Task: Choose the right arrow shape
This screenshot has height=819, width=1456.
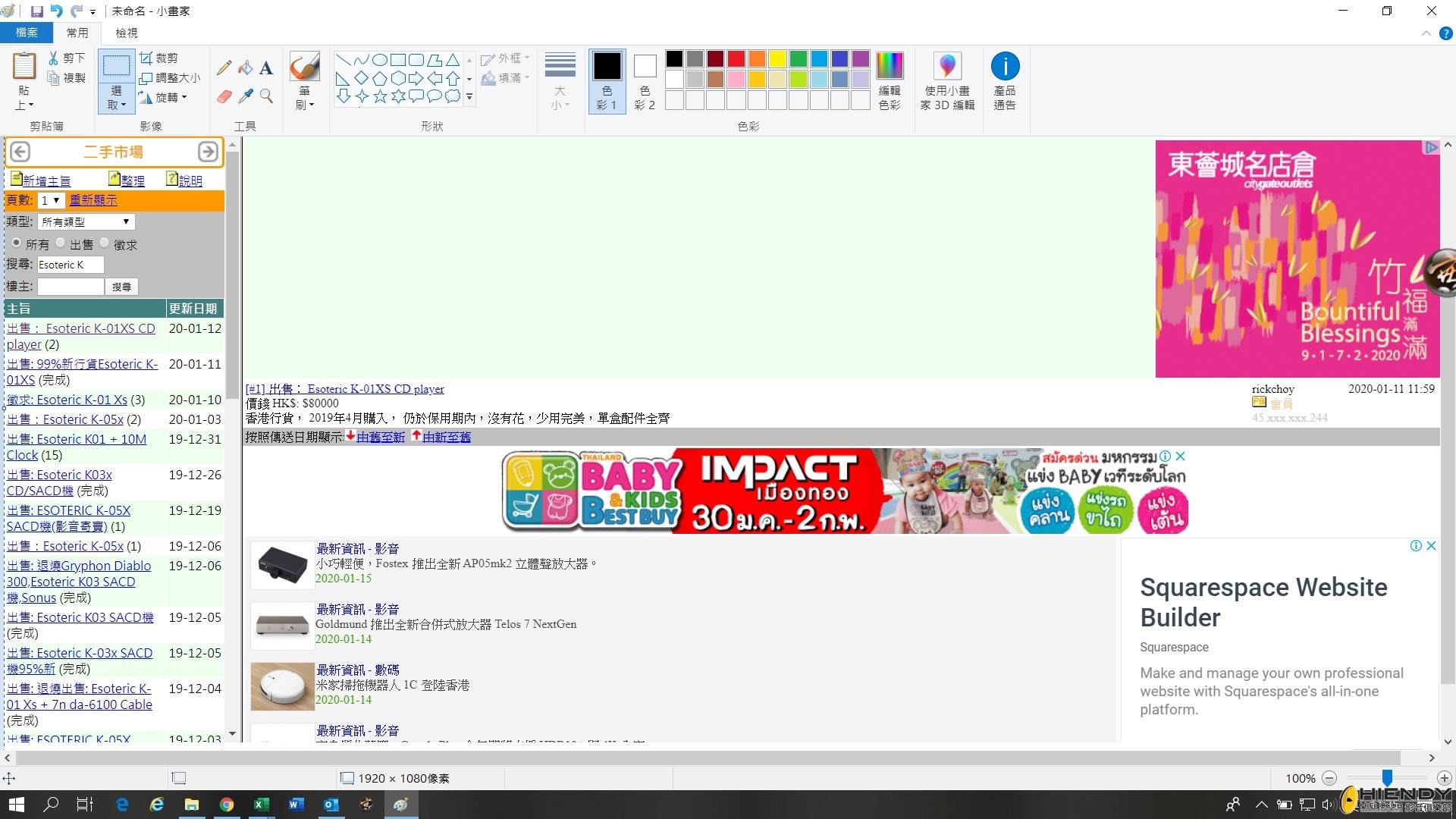Action: point(416,78)
